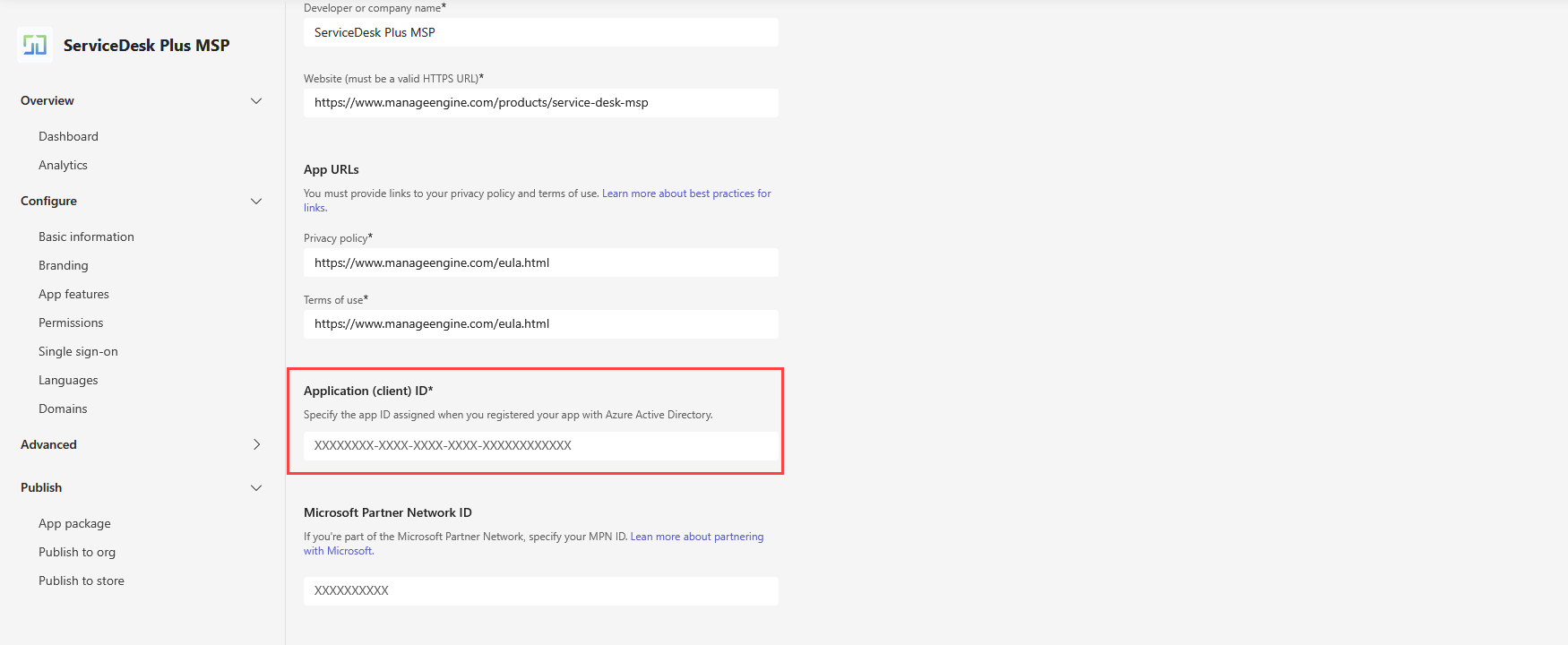Collapse the Configure section chevron

(x=256, y=202)
